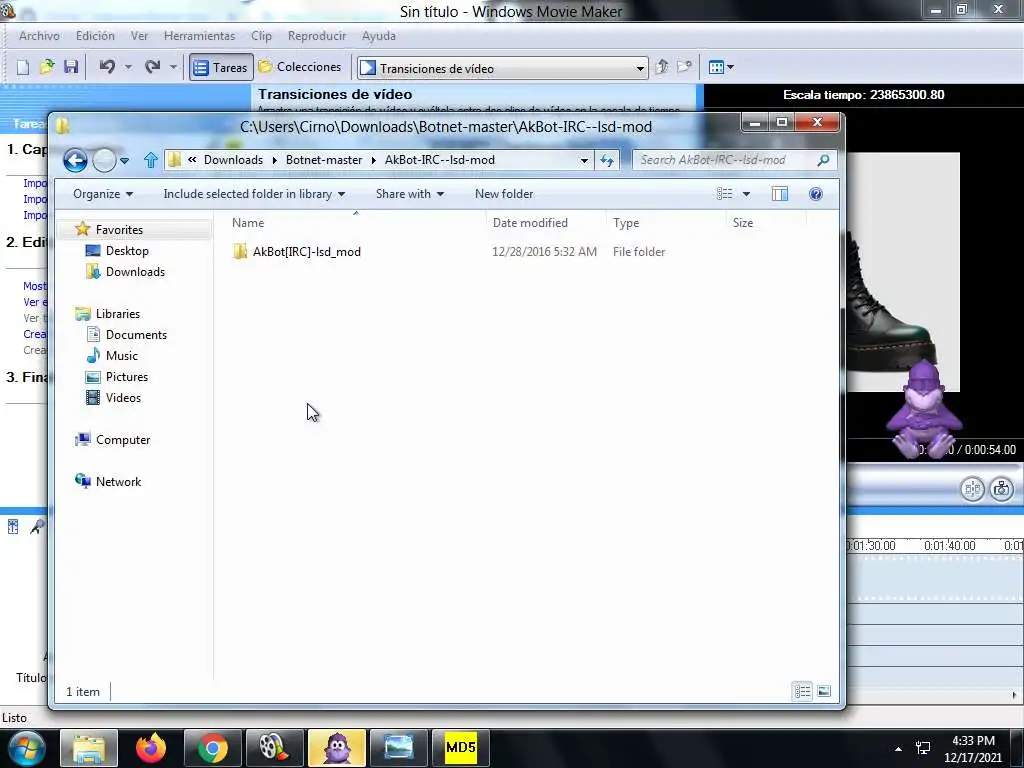
Task: Toggle the Tareas pane button
Action: [x=221, y=67]
